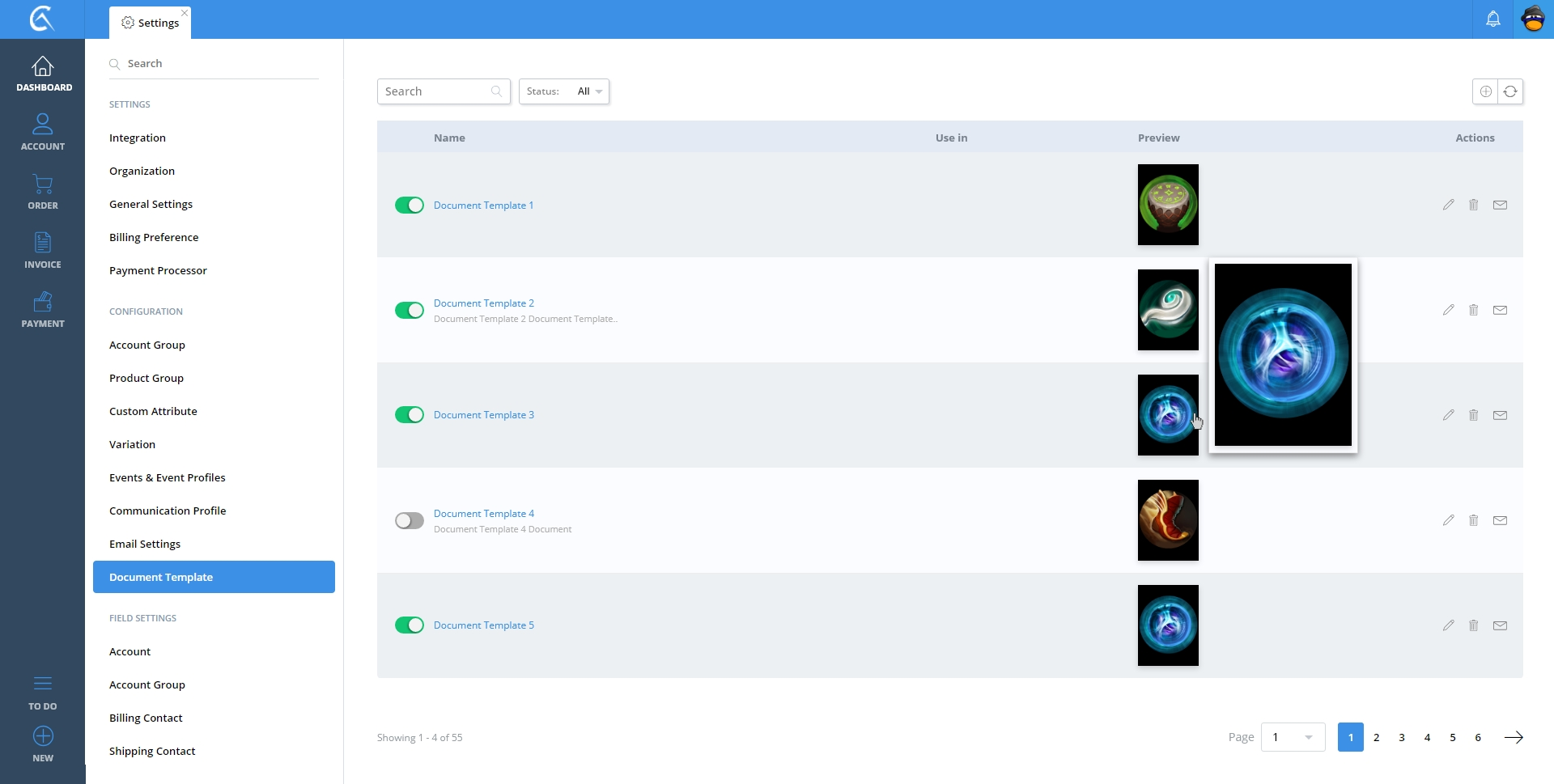
Task: Click the add template plus icon
Action: click(1485, 91)
